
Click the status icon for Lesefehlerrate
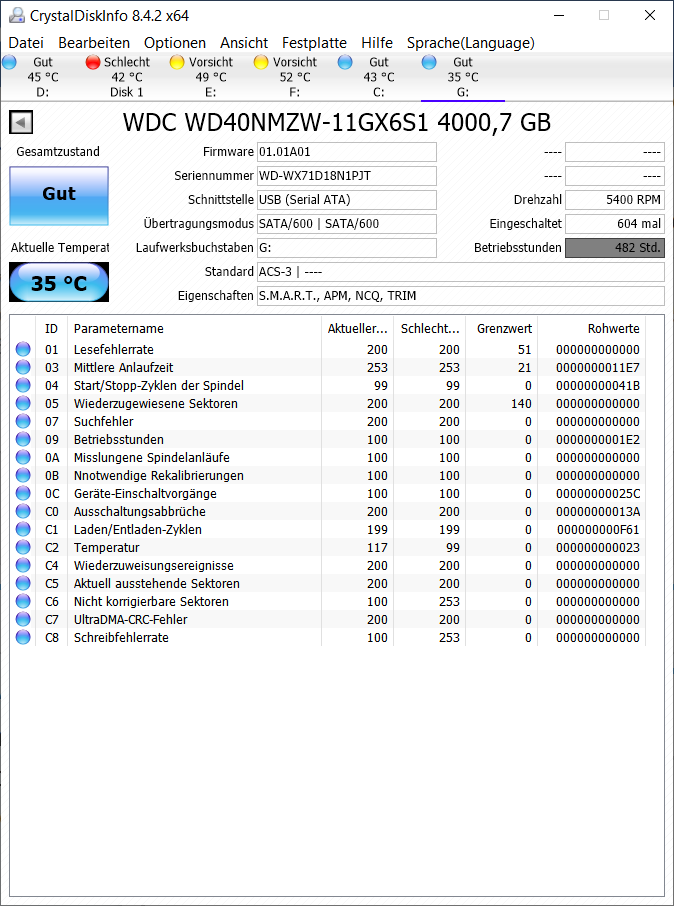pyautogui.click(x=23, y=349)
